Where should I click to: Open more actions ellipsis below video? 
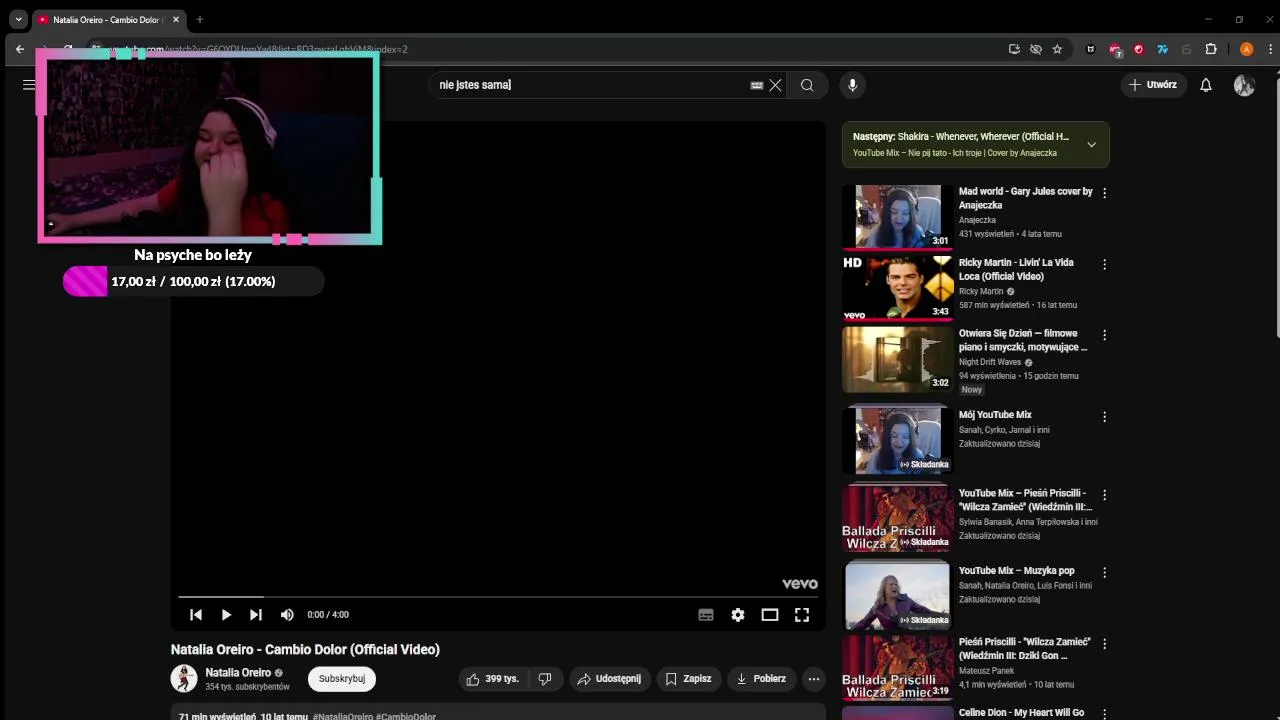(x=814, y=679)
